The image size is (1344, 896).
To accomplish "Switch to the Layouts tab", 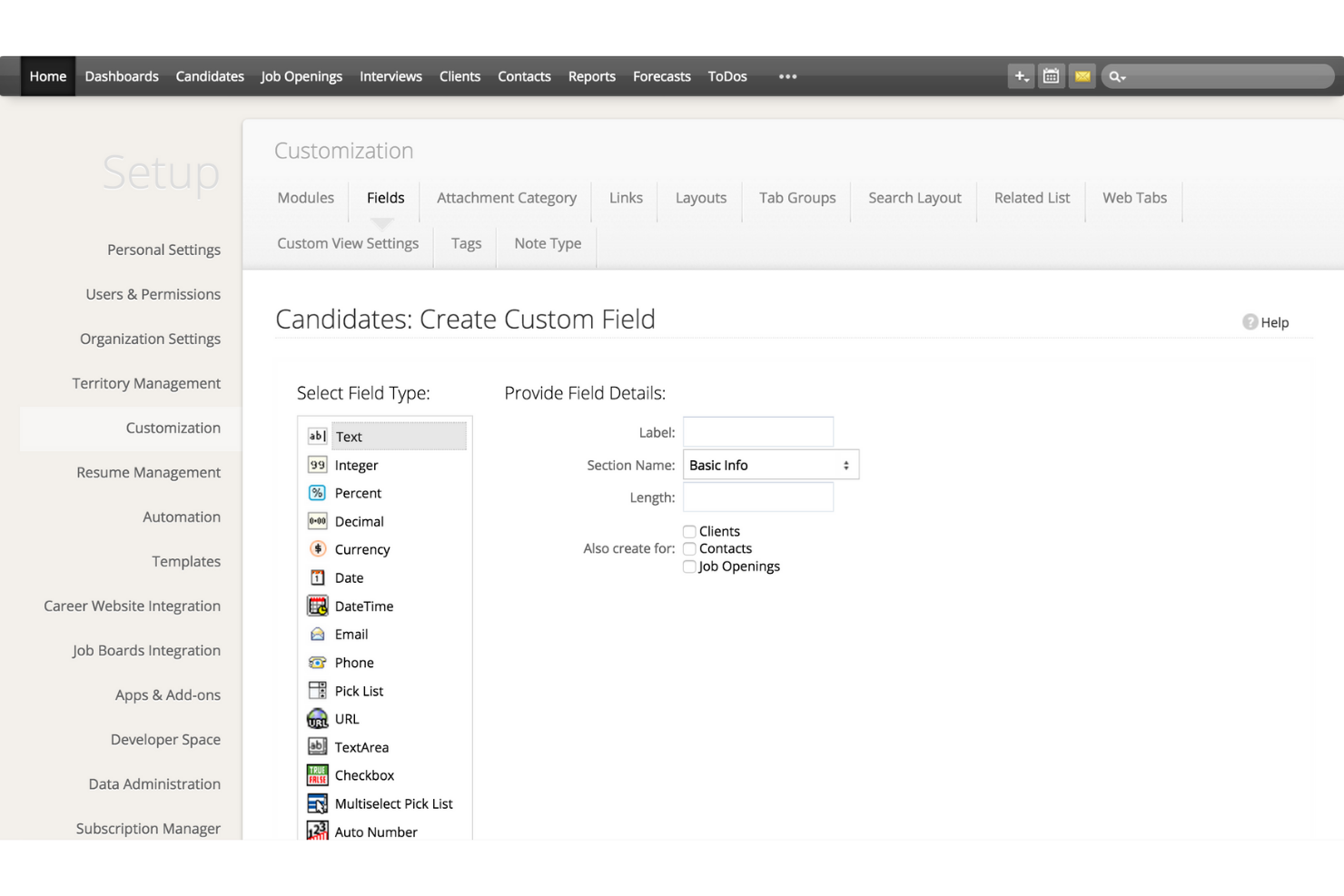I will [700, 197].
